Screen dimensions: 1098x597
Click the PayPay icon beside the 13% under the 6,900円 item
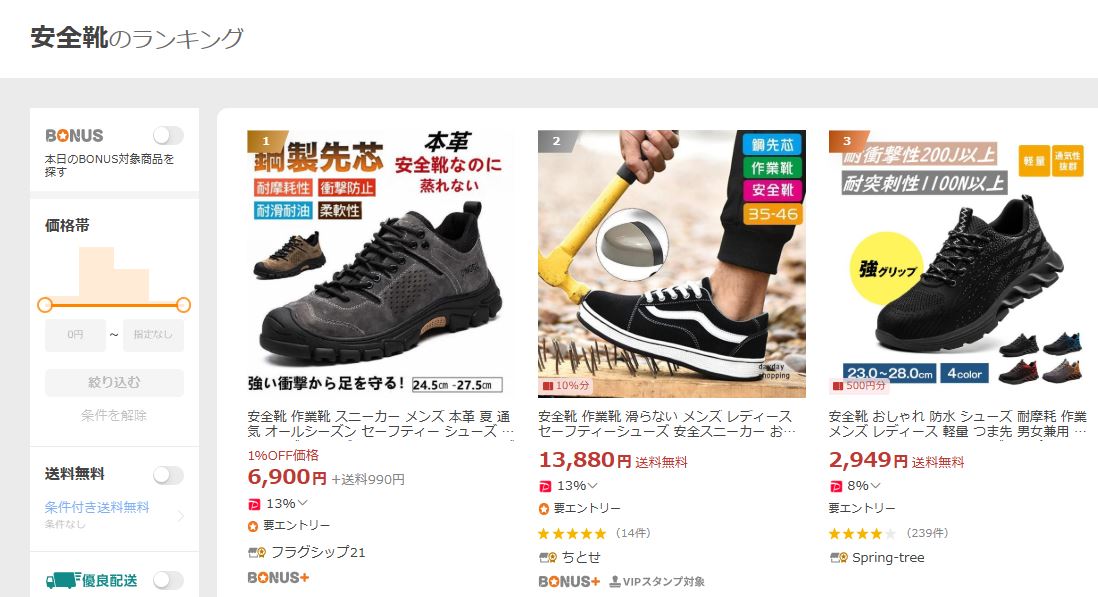click(253, 504)
